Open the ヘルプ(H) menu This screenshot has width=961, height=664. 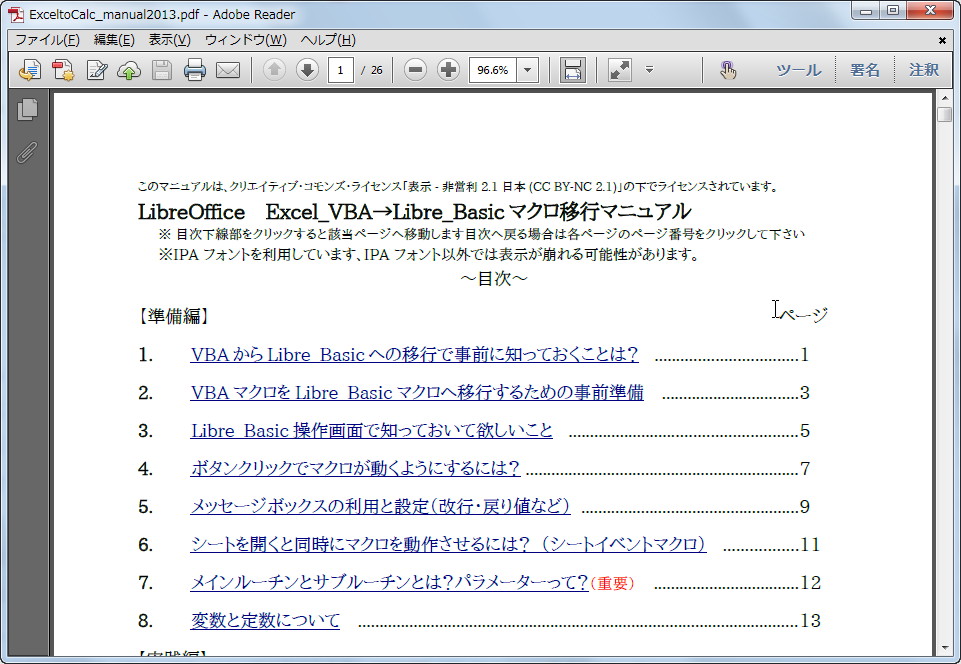(x=328, y=40)
